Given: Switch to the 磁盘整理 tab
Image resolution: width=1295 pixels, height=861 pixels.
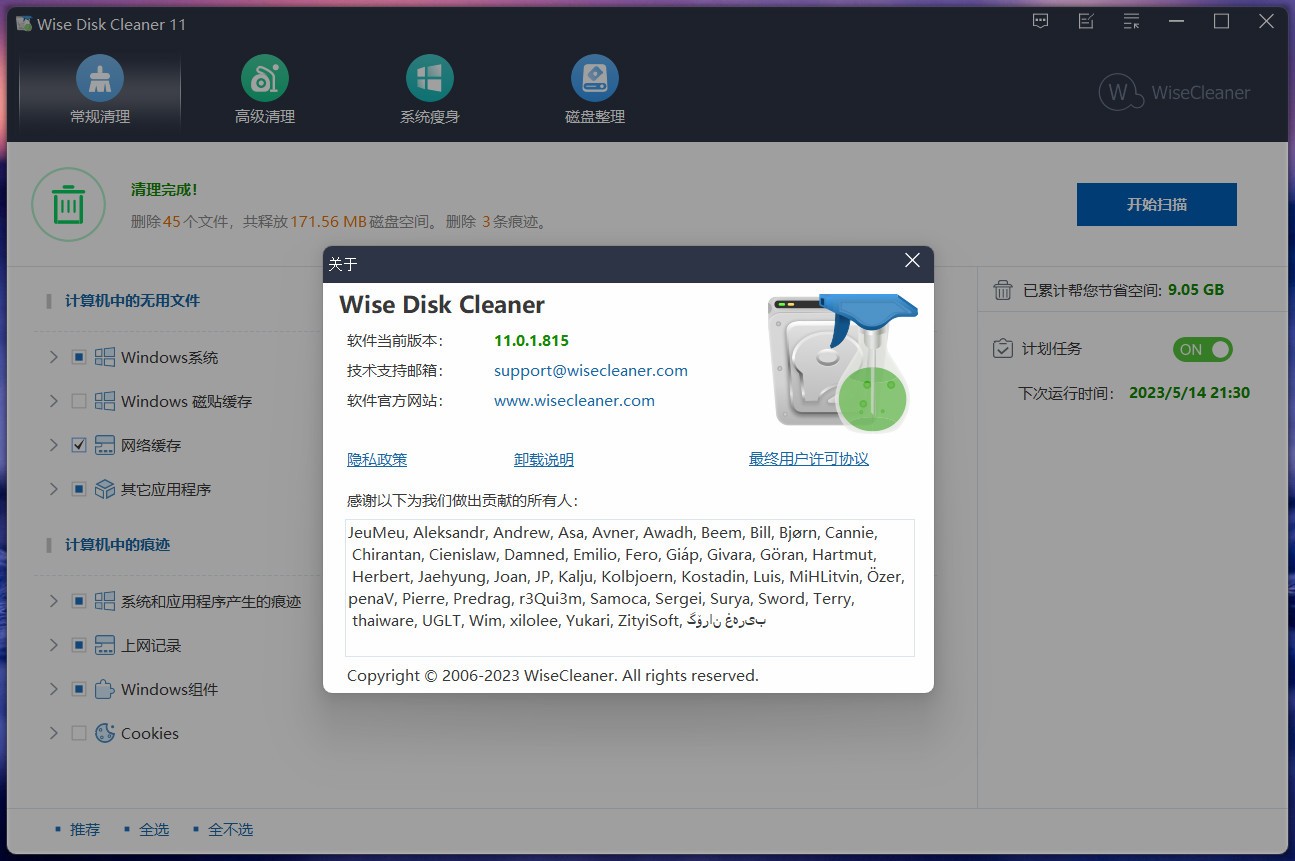Looking at the screenshot, I should [595, 90].
